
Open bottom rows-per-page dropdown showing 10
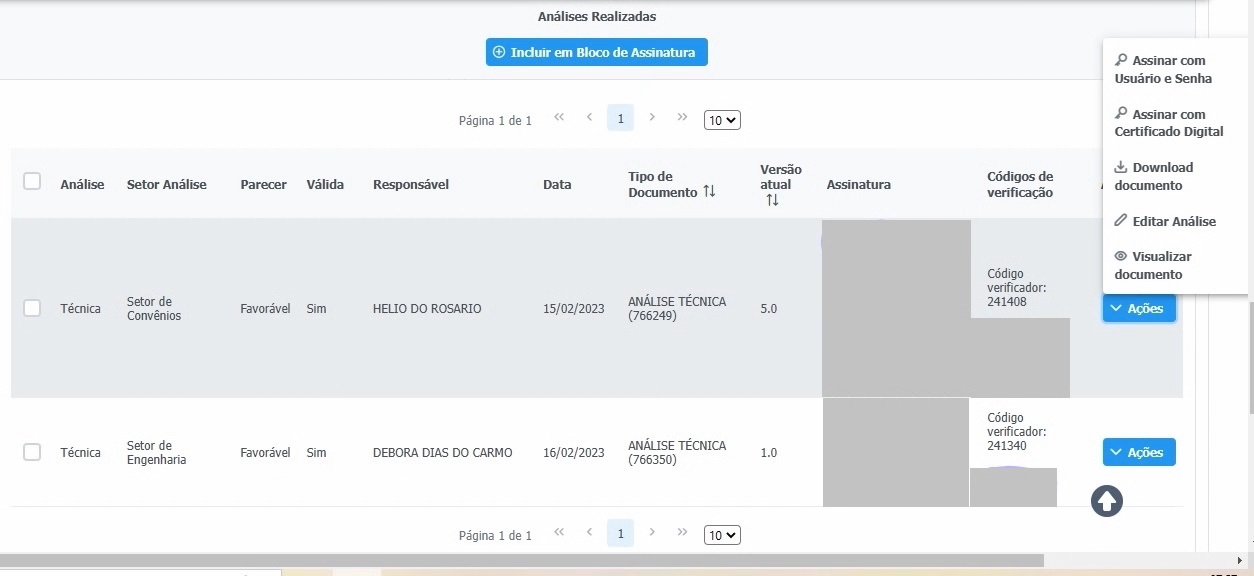point(722,535)
